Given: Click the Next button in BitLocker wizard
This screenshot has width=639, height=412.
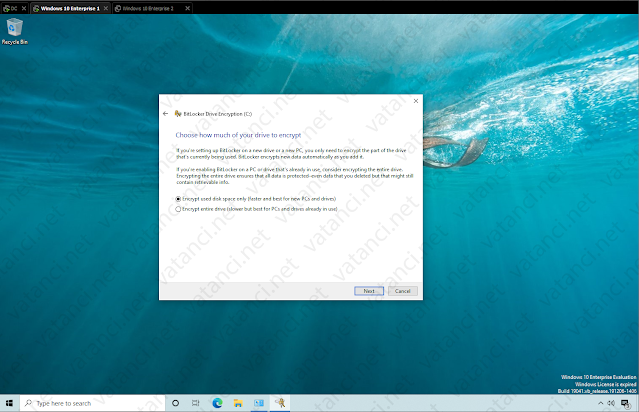Looking at the screenshot, I should point(369,291).
